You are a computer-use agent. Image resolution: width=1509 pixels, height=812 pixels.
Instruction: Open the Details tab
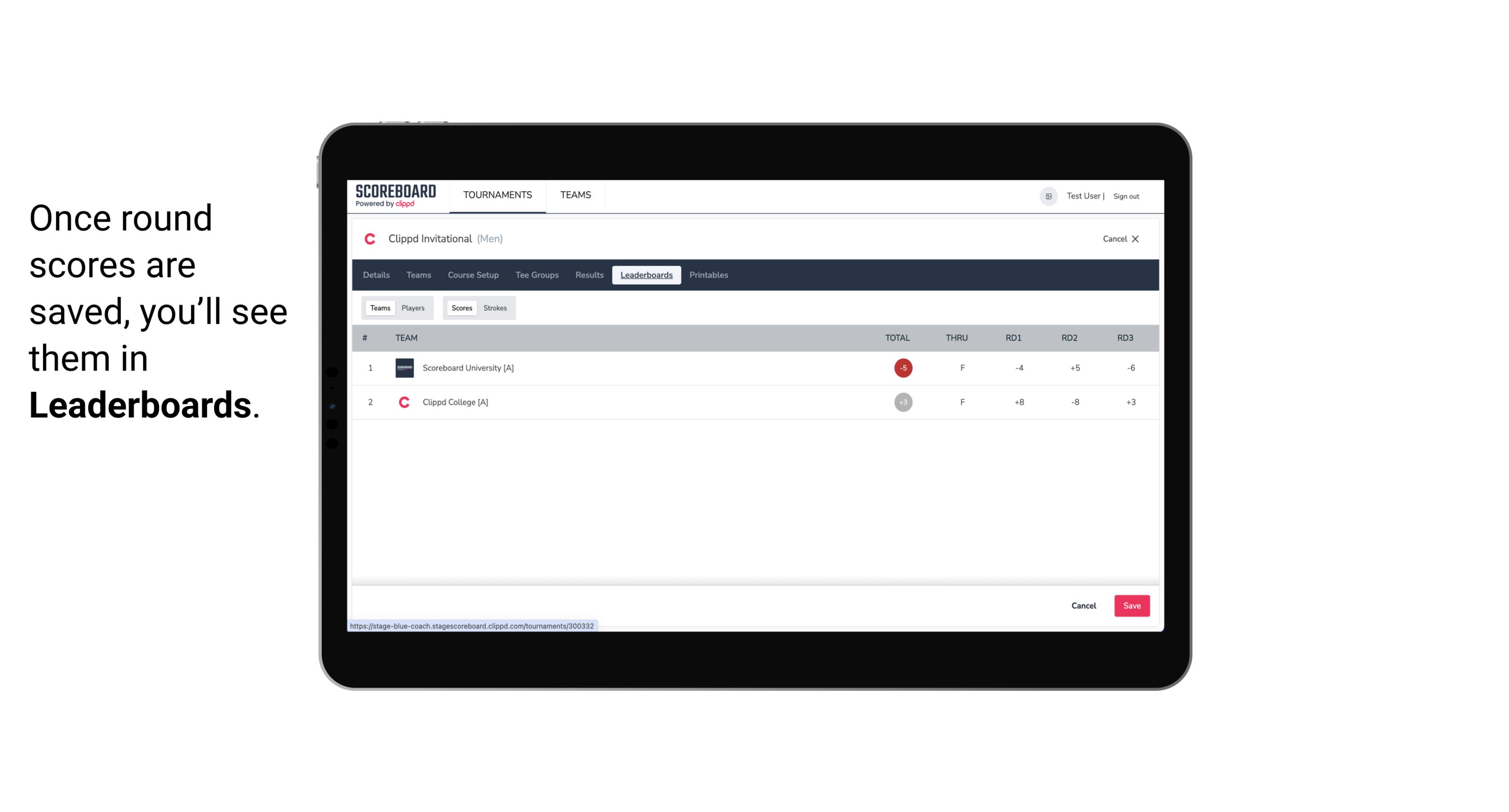tap(377, 275)
